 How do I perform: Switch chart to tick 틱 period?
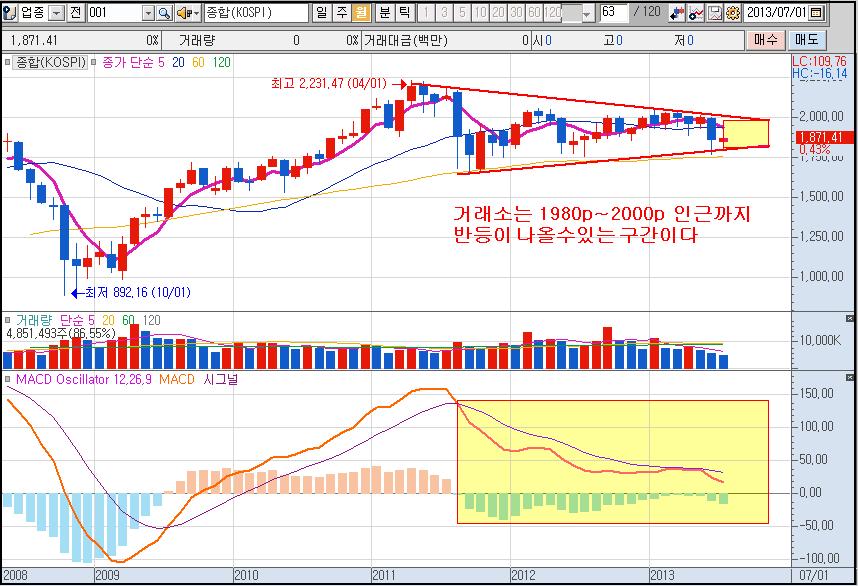(404, 13)
